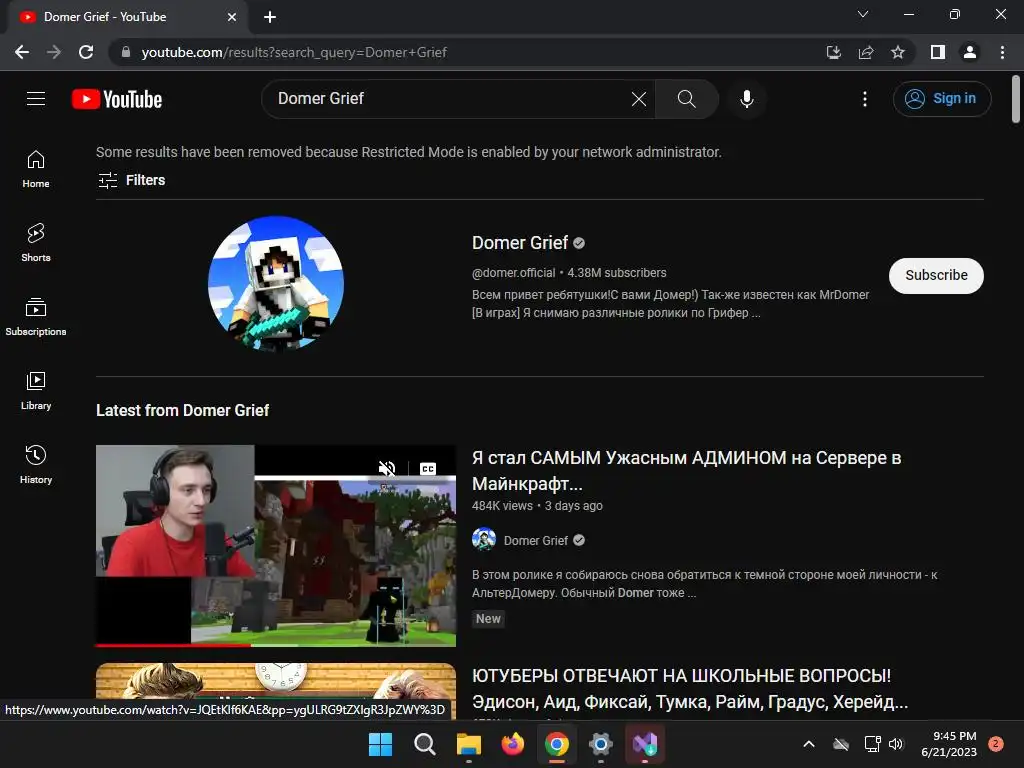Viewport: 1024px width, 768px height.
Task: Click the small Domer Grief avatar under the video
Action: [484, 540]
